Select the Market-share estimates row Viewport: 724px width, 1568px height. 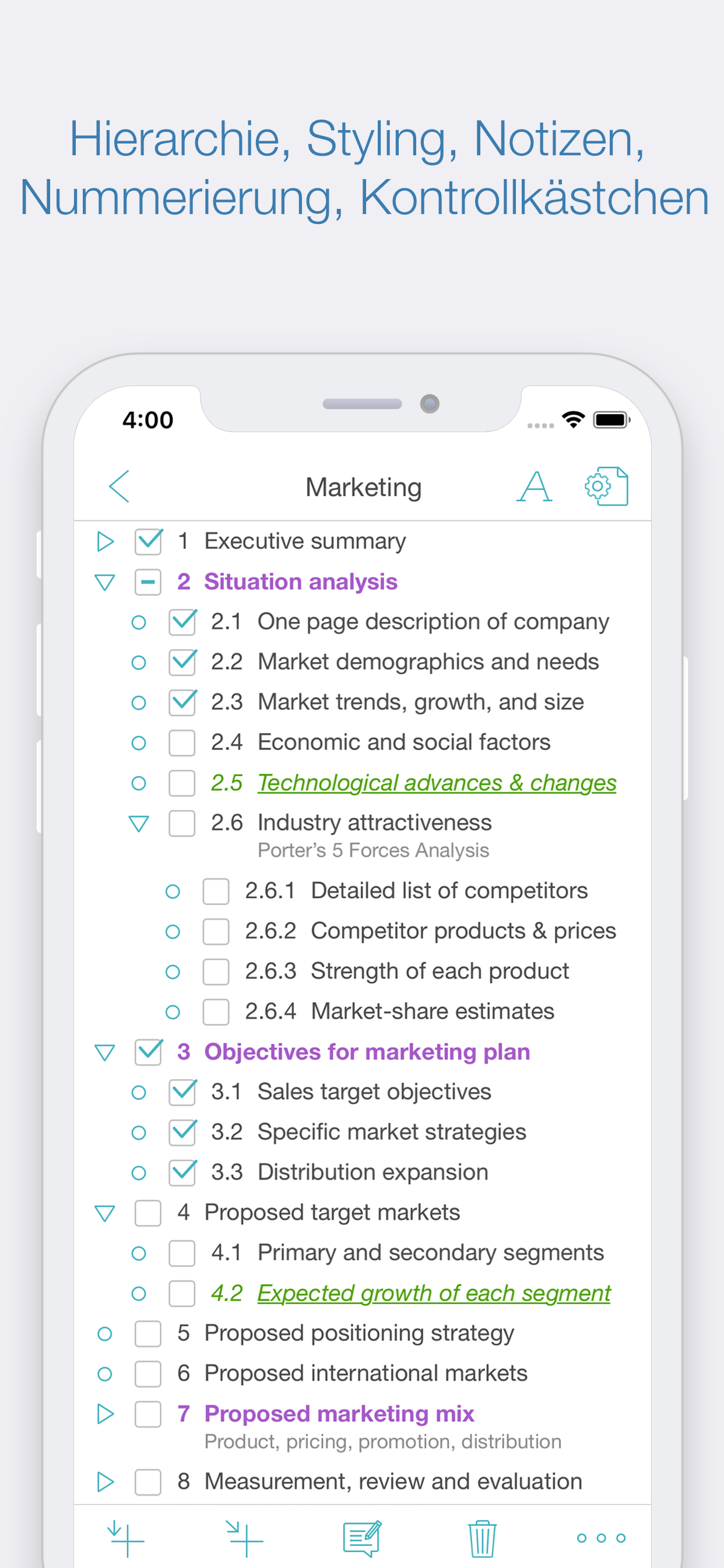click(432, 1012)
